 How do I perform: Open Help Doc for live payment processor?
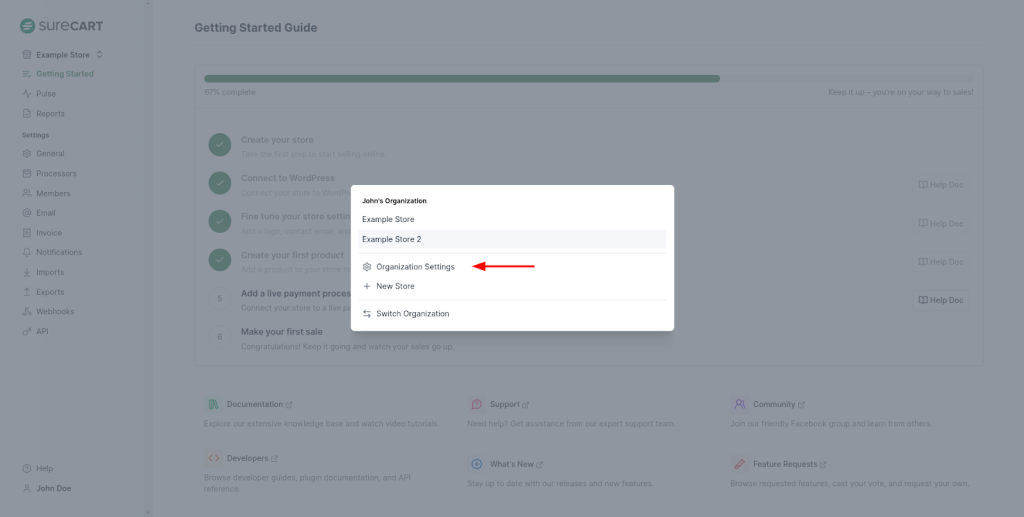940,300
